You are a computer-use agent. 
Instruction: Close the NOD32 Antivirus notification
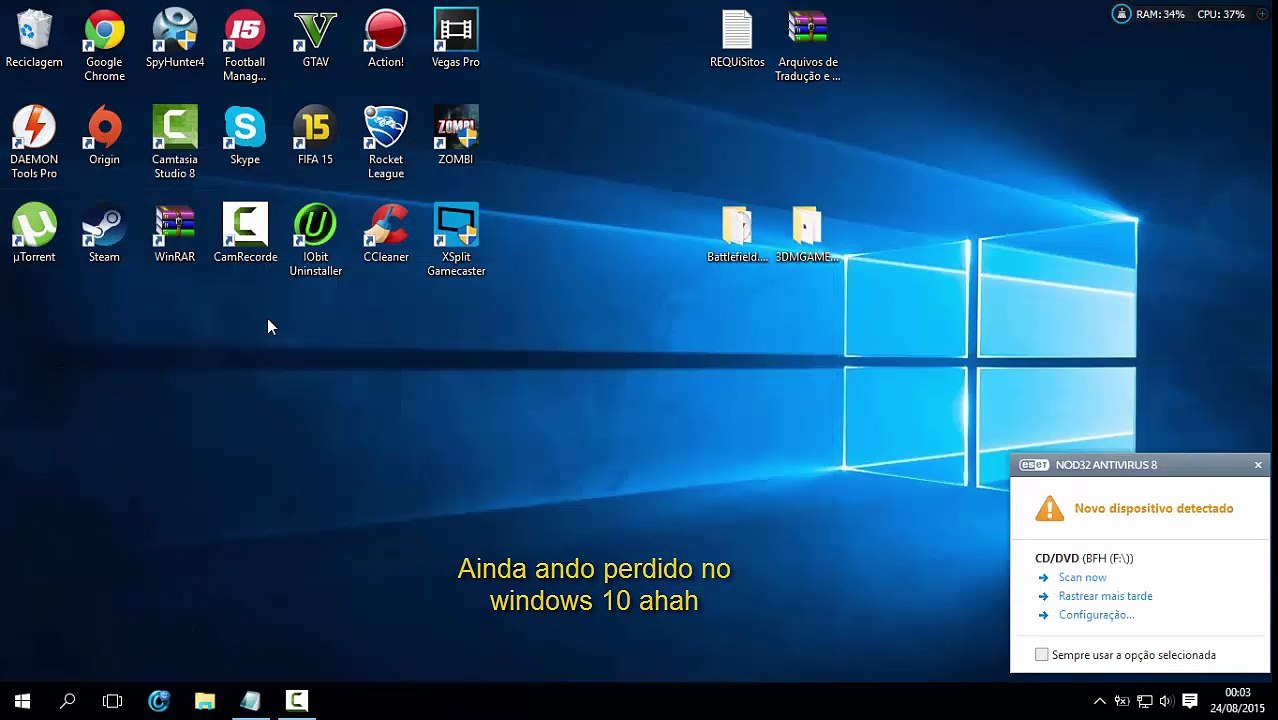pos(1258,465)
